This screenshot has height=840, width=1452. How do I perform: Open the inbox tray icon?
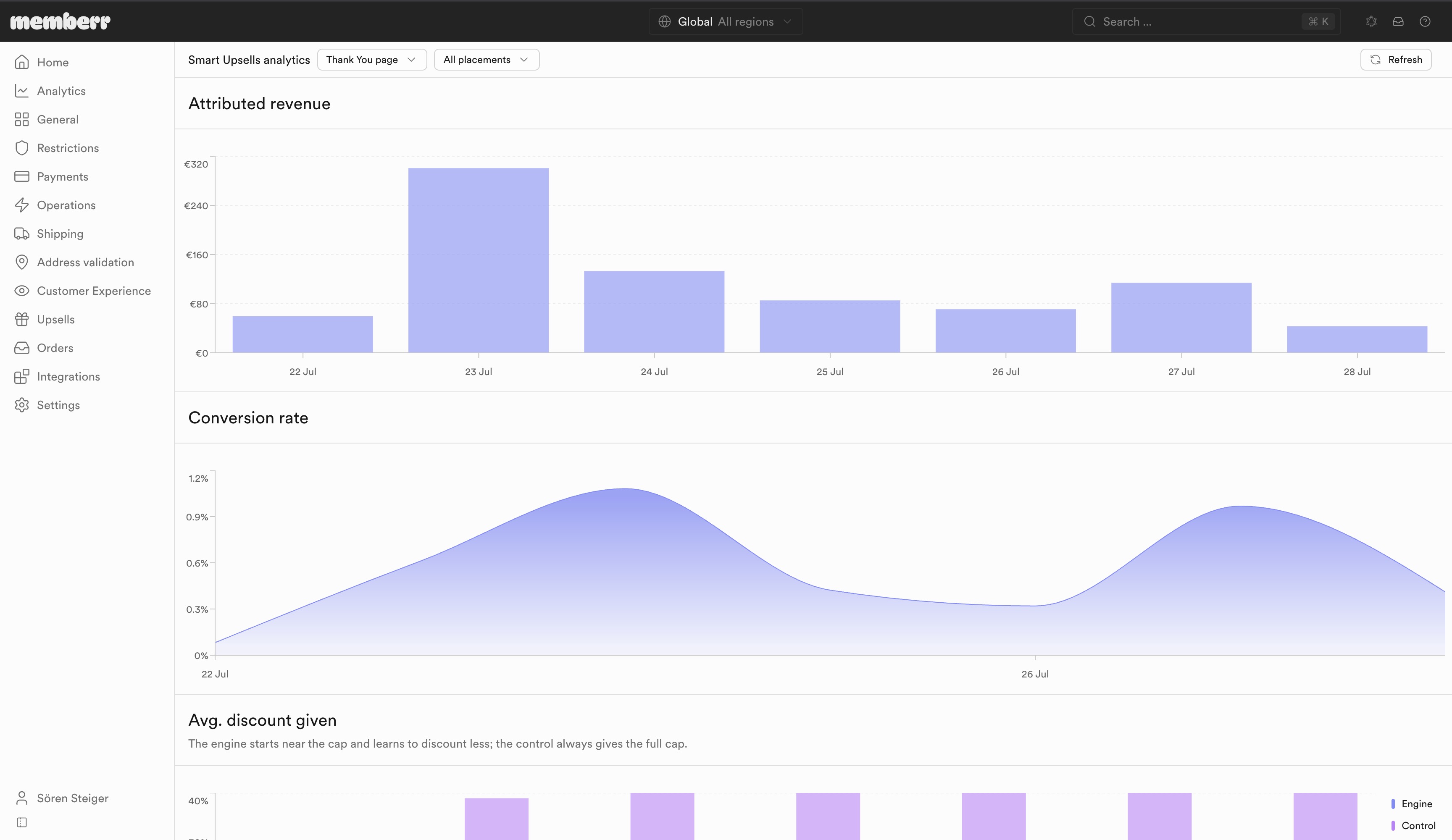[x=1398, y=21]
